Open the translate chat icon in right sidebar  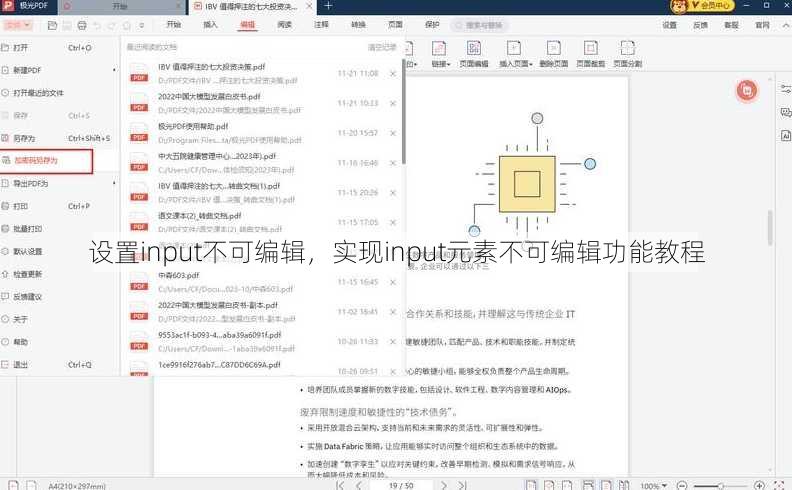tap(786, 112)
